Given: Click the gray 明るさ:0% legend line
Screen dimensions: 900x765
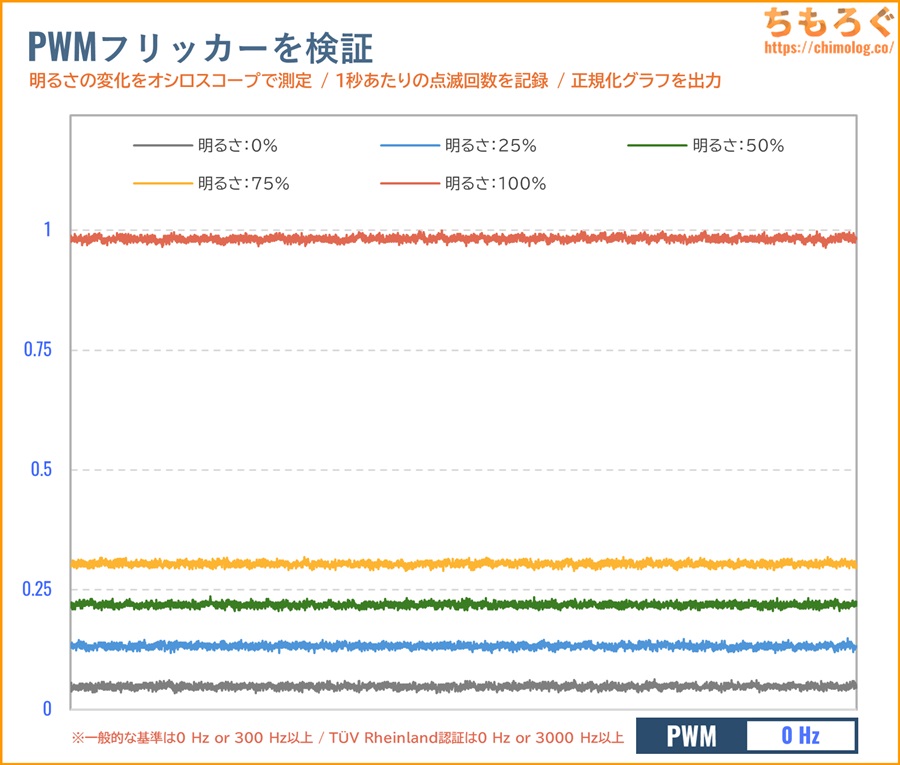Looking at the screenshot, I should pos(162,146).
